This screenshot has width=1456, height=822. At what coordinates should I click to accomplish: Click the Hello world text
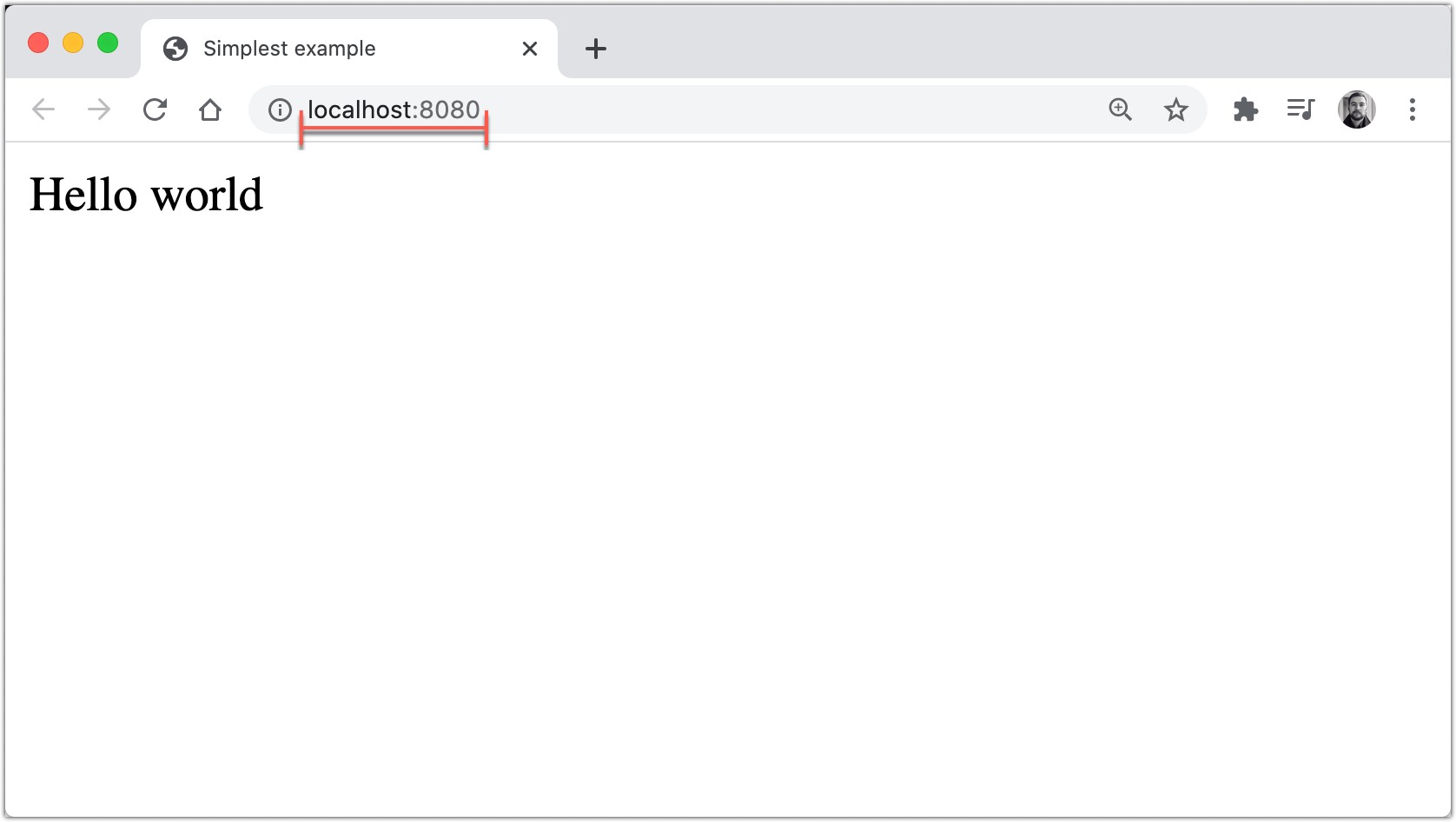coord(146,194)
